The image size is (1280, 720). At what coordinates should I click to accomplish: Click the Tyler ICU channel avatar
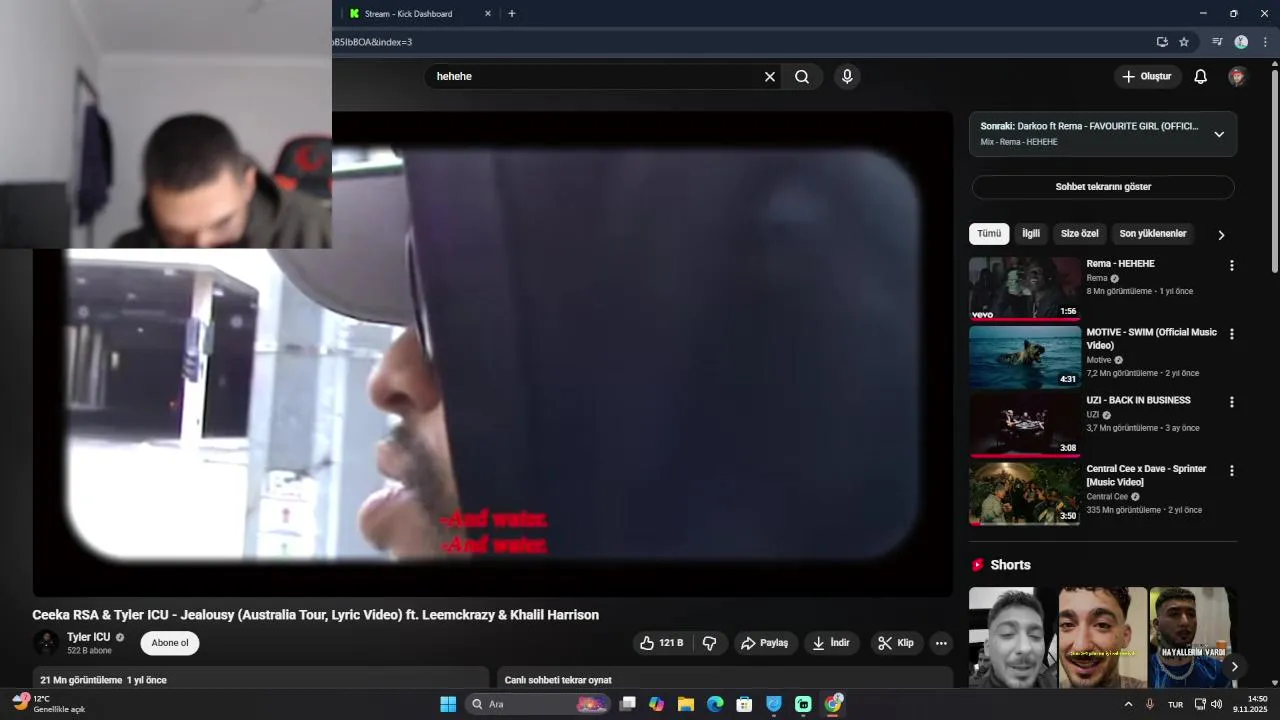pos(46,643)
